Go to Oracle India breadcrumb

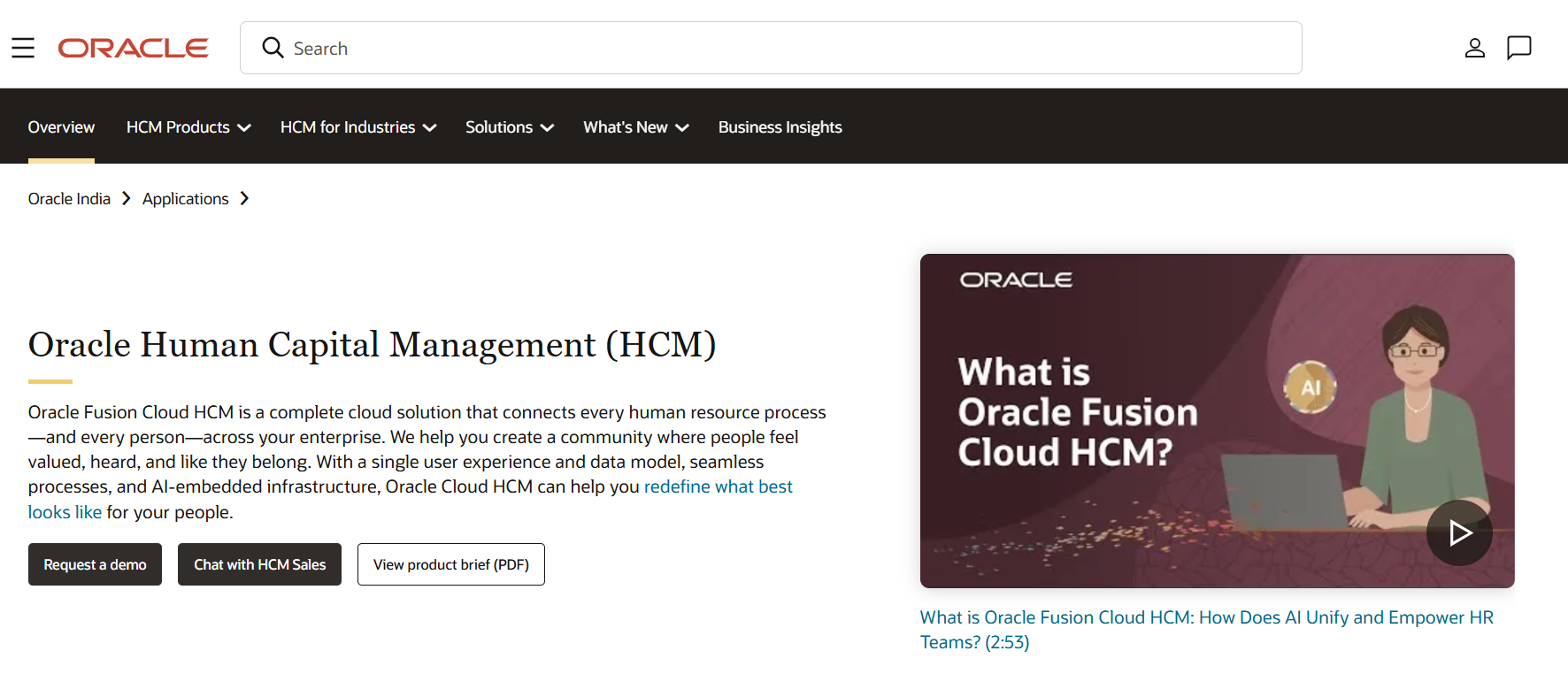click(69, 199)
